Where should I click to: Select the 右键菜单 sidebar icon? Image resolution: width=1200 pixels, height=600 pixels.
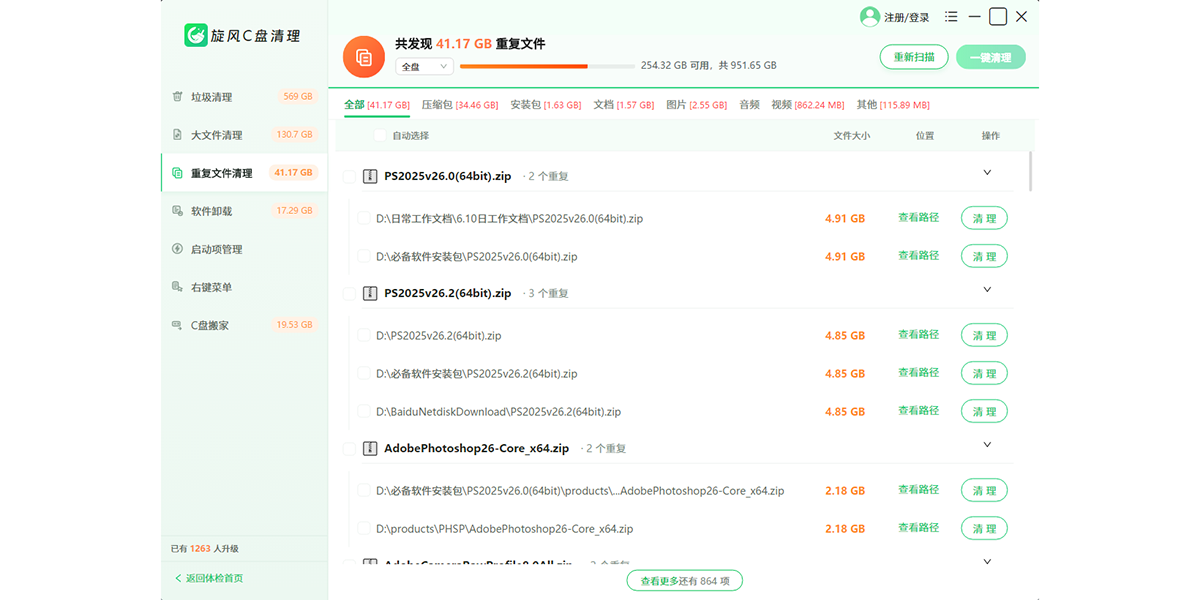(x=177, y=287)
